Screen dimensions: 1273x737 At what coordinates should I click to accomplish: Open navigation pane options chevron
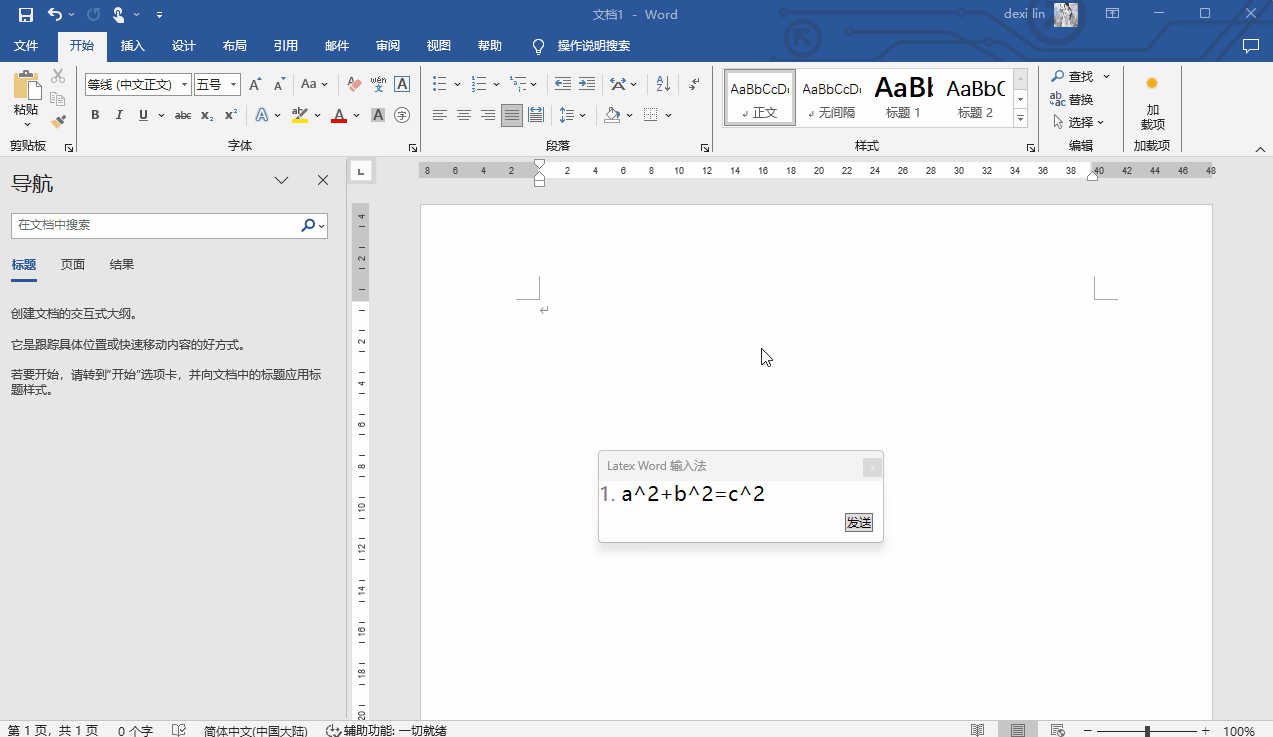[282, 181]
